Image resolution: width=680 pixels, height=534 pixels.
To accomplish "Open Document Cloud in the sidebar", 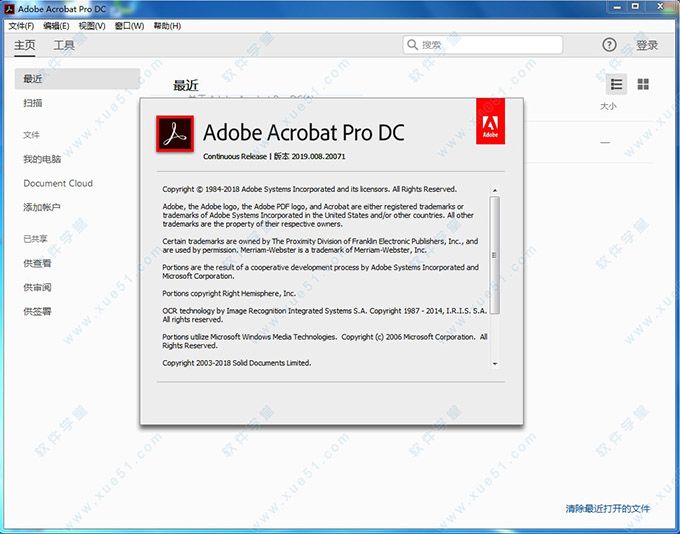I will (58, 183).
